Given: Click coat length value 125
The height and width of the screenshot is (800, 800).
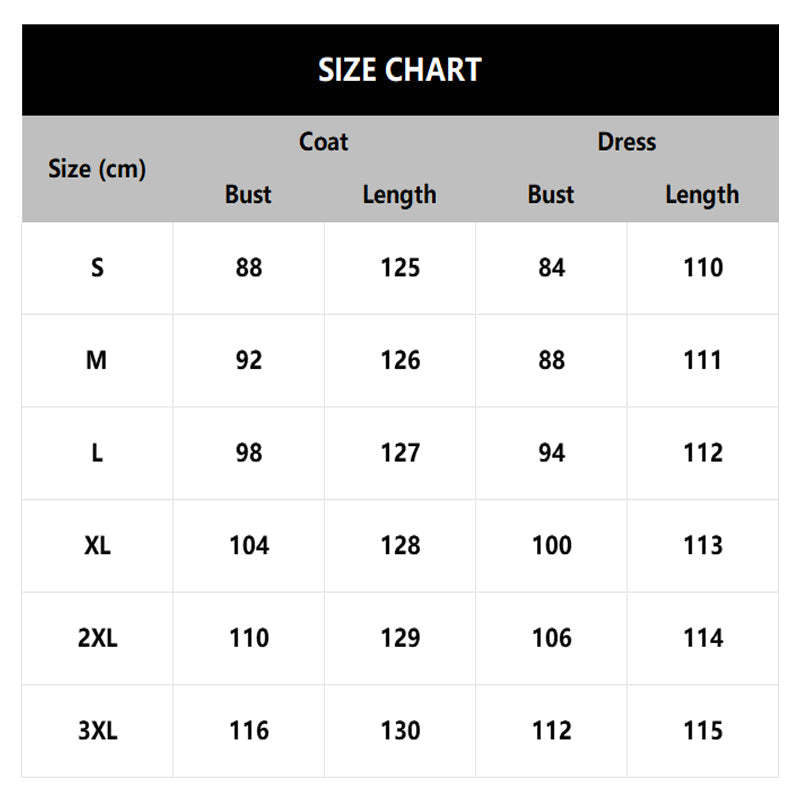Looking at the screenshot, I should pos(400,268).
